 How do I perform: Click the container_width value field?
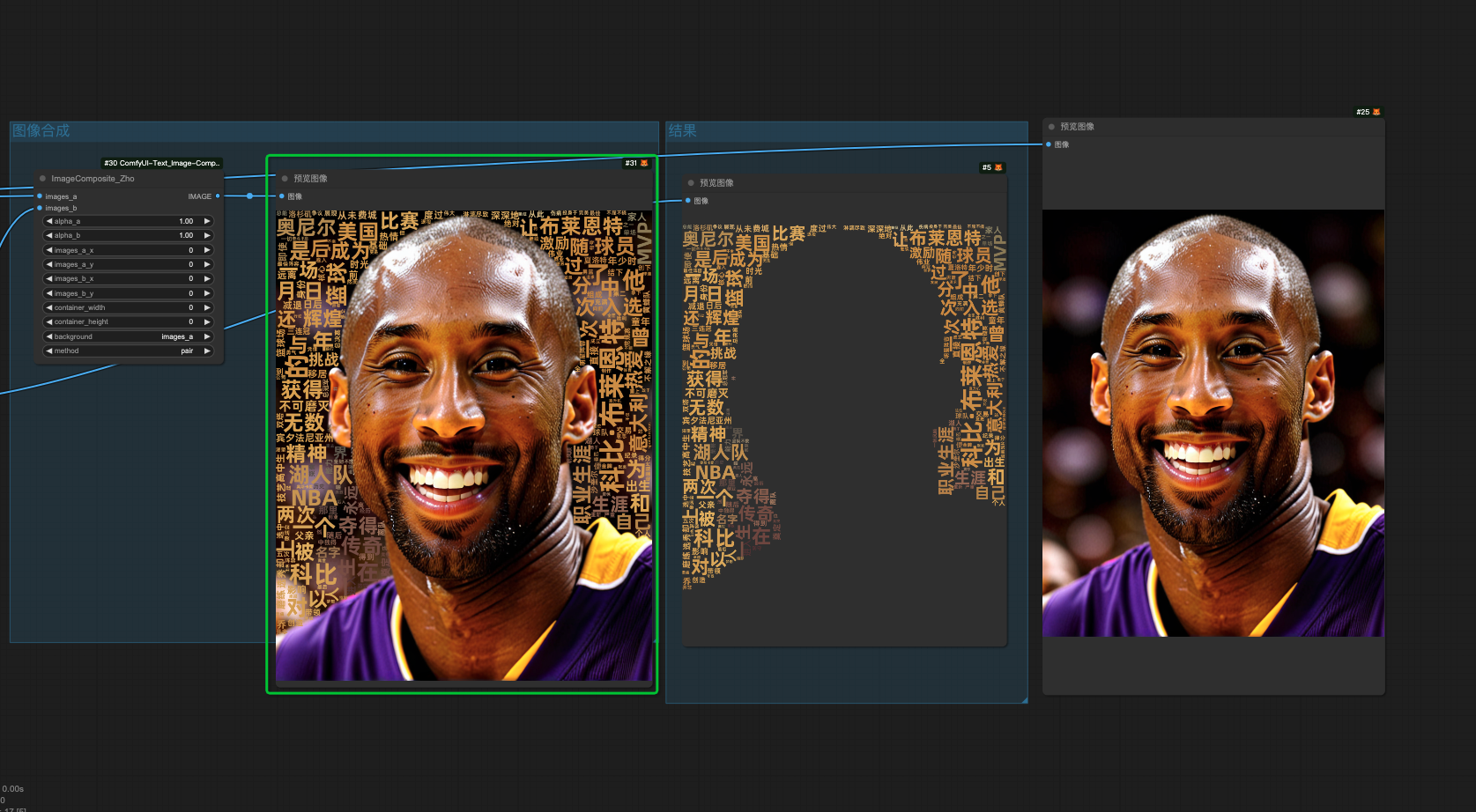129,307
